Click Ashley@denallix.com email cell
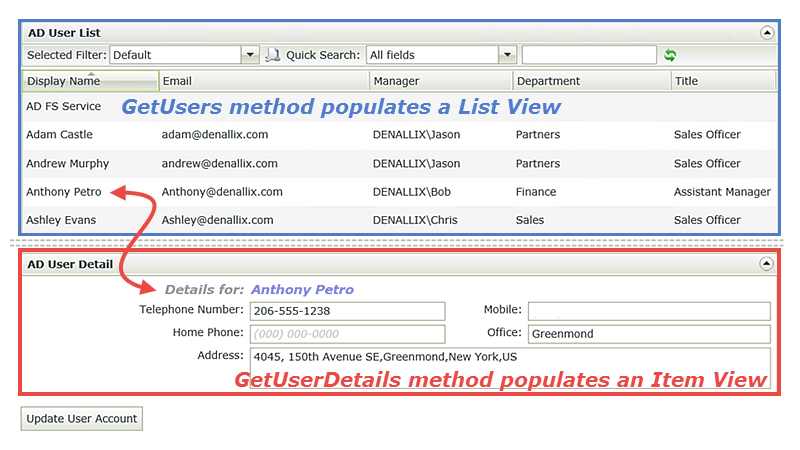This screenshot has height=450, width=800. (x=217, y=220)
